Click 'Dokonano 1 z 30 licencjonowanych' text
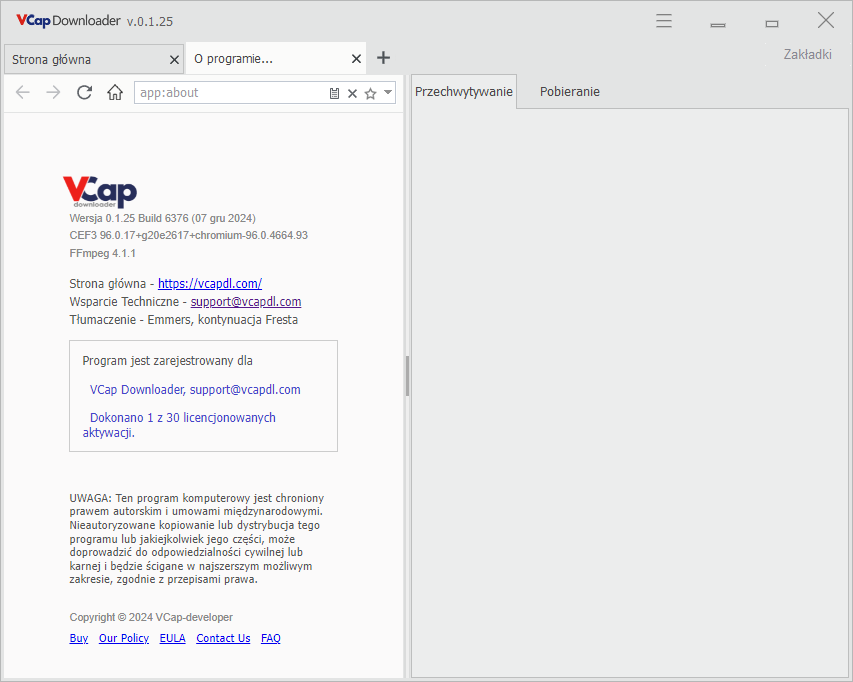This screenshot has height=682, width=853. 183,418
